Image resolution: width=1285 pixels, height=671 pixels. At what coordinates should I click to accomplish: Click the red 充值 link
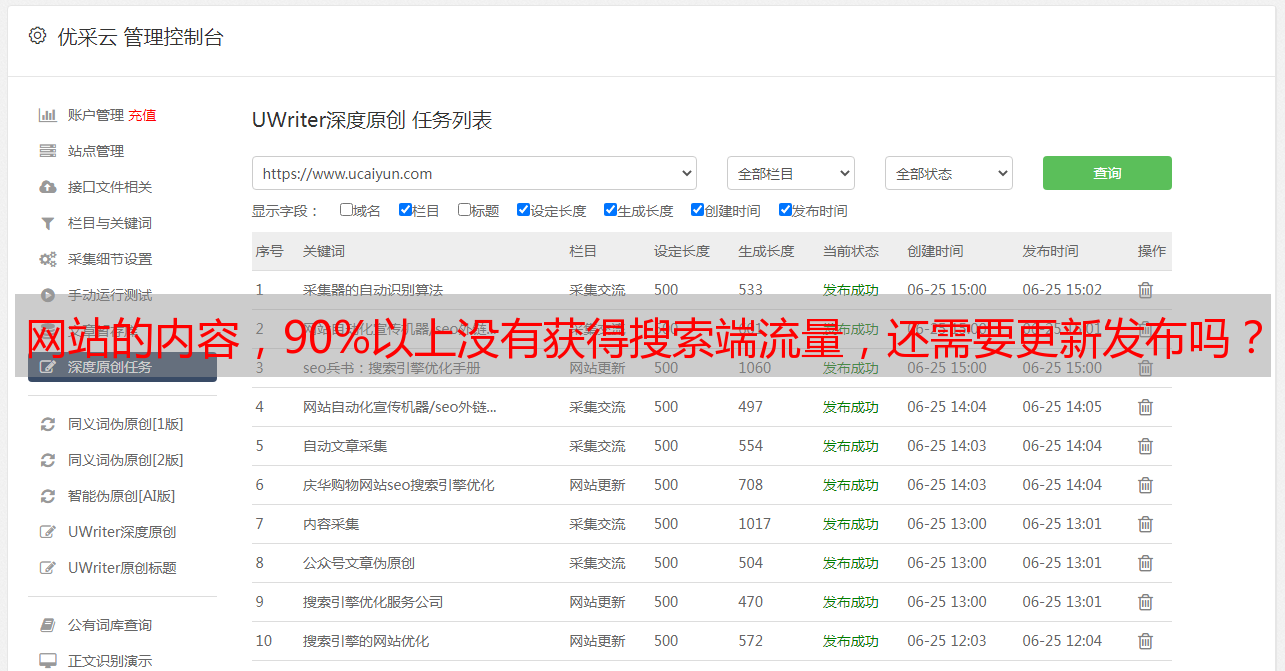click(142, 115)
